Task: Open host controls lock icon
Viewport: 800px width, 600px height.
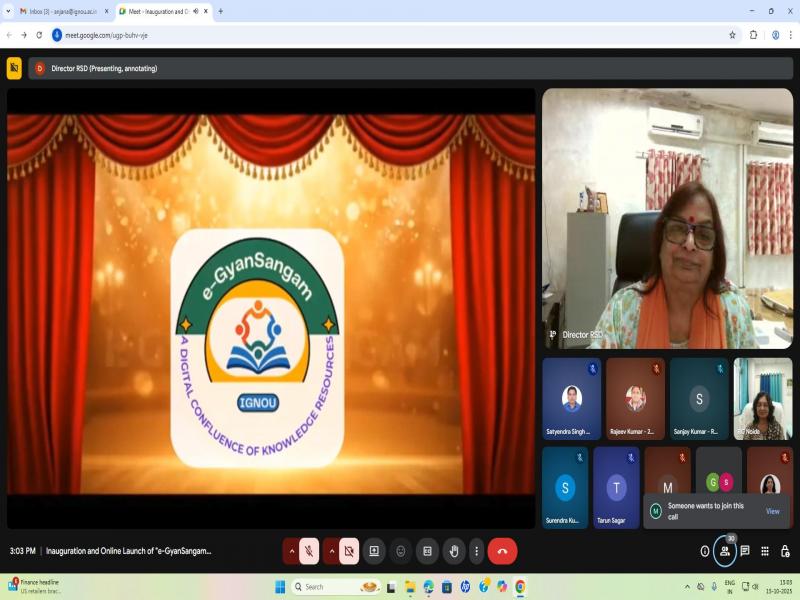Action: tap(785, 551)
